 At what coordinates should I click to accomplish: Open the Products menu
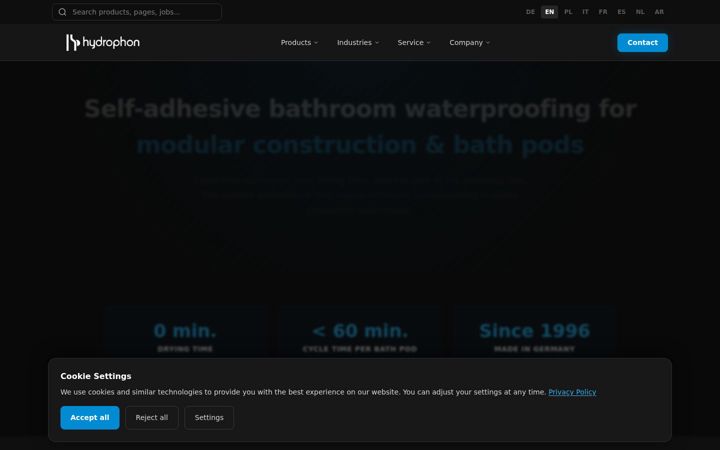(x=299, y=42)
